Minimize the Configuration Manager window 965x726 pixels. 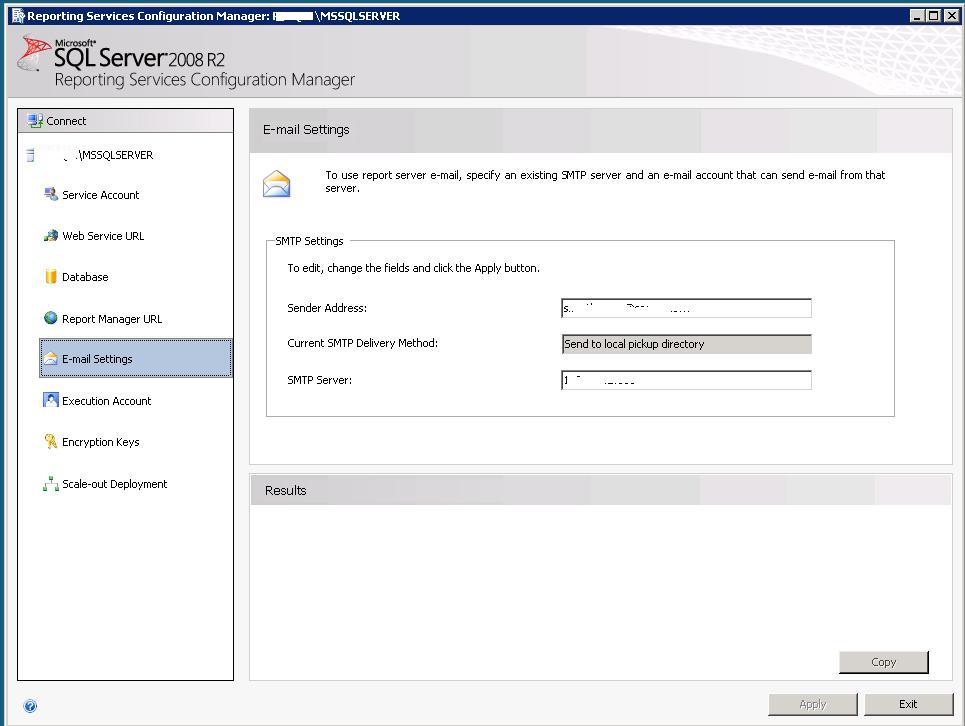click(x=917, y=16)
